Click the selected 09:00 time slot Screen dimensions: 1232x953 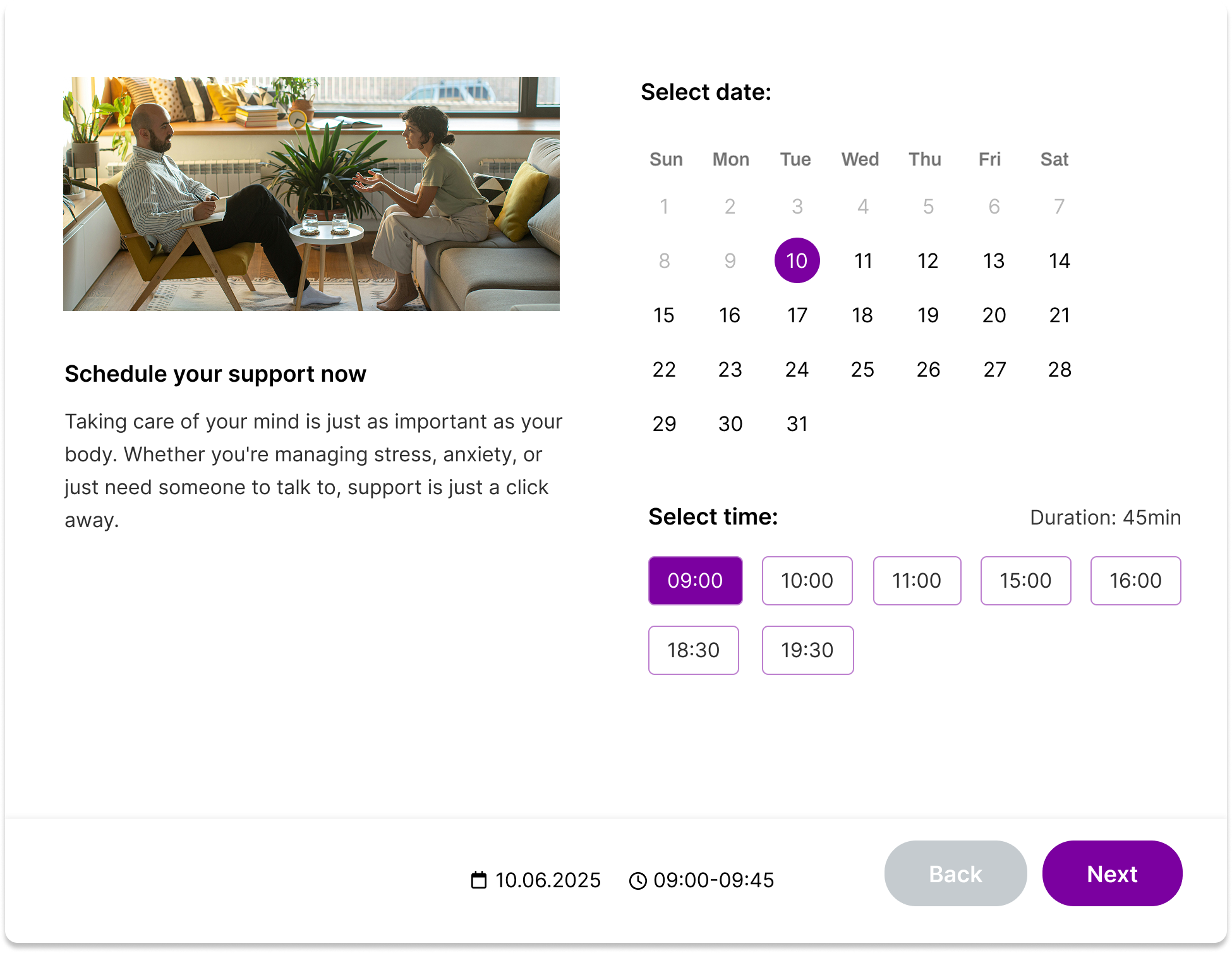695,580
